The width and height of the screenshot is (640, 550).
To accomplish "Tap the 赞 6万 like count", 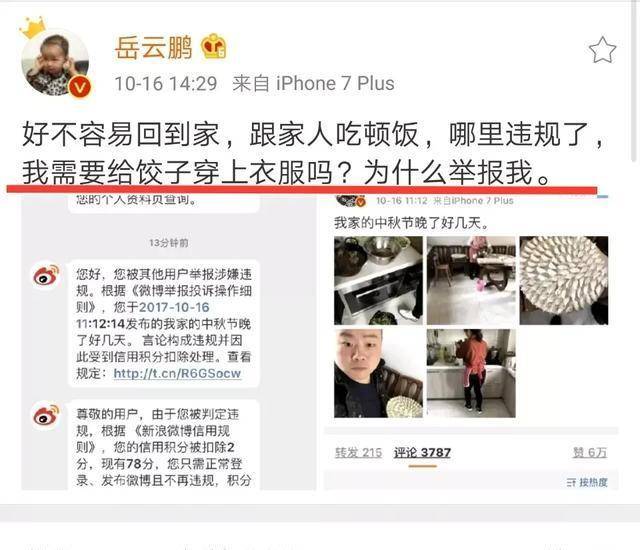I will click(x=590, y=452).
